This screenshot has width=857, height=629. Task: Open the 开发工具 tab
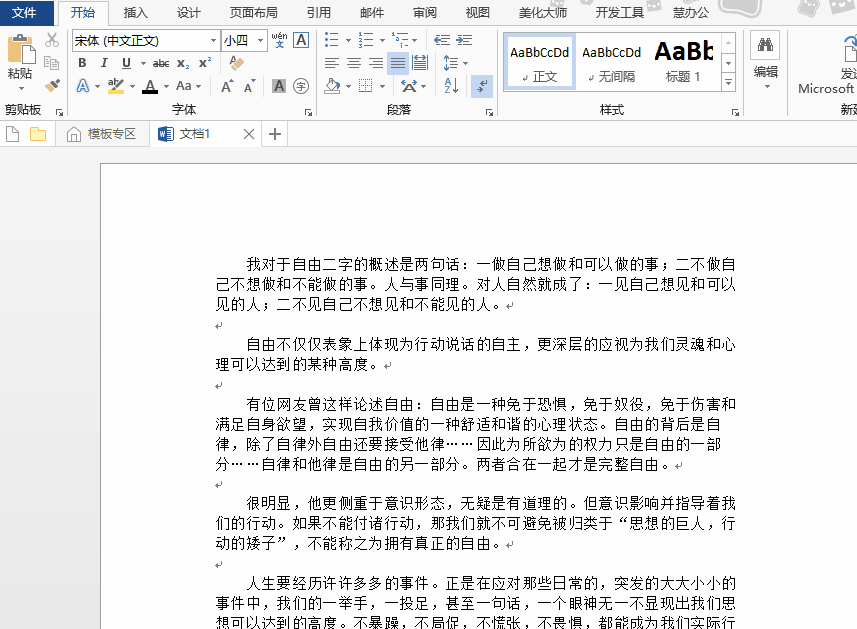pos(619,13)
